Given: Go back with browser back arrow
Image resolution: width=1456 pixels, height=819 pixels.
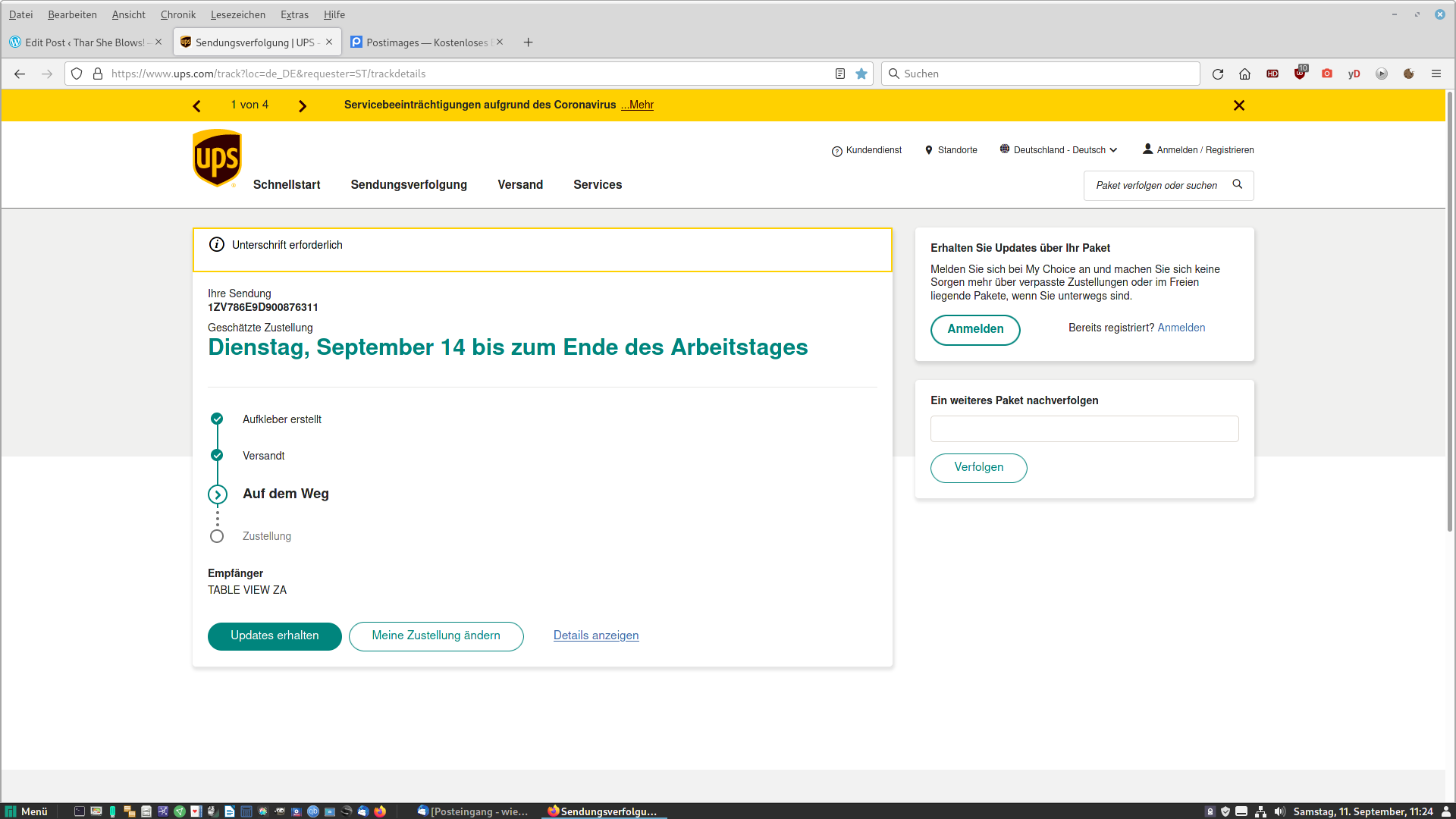Looking at the screenshot, I should pos(20,74).
